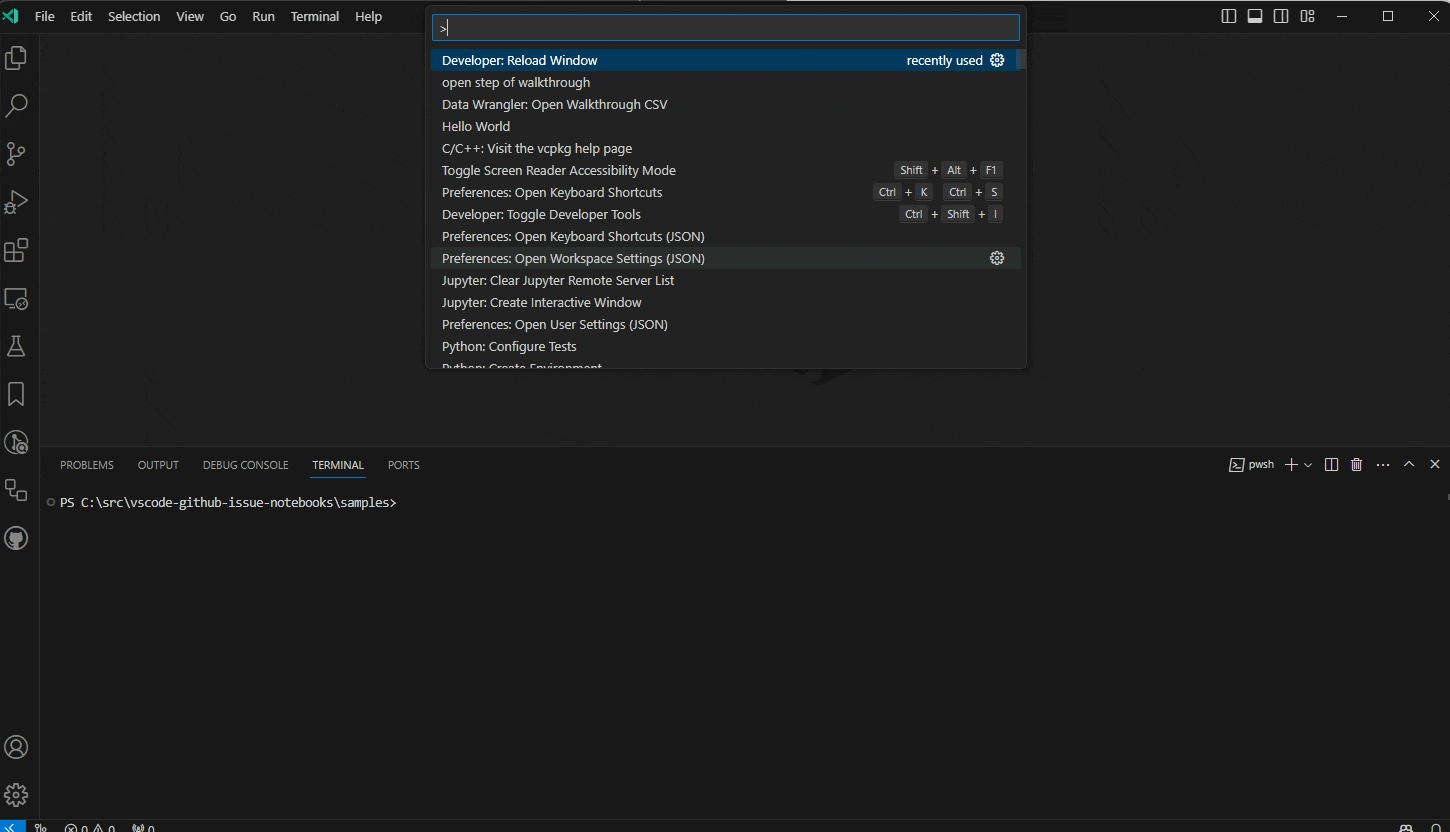Screen dimensions: 1450x832
Task: Switch to the OUTPUT tab
Action: click(158, 465)
